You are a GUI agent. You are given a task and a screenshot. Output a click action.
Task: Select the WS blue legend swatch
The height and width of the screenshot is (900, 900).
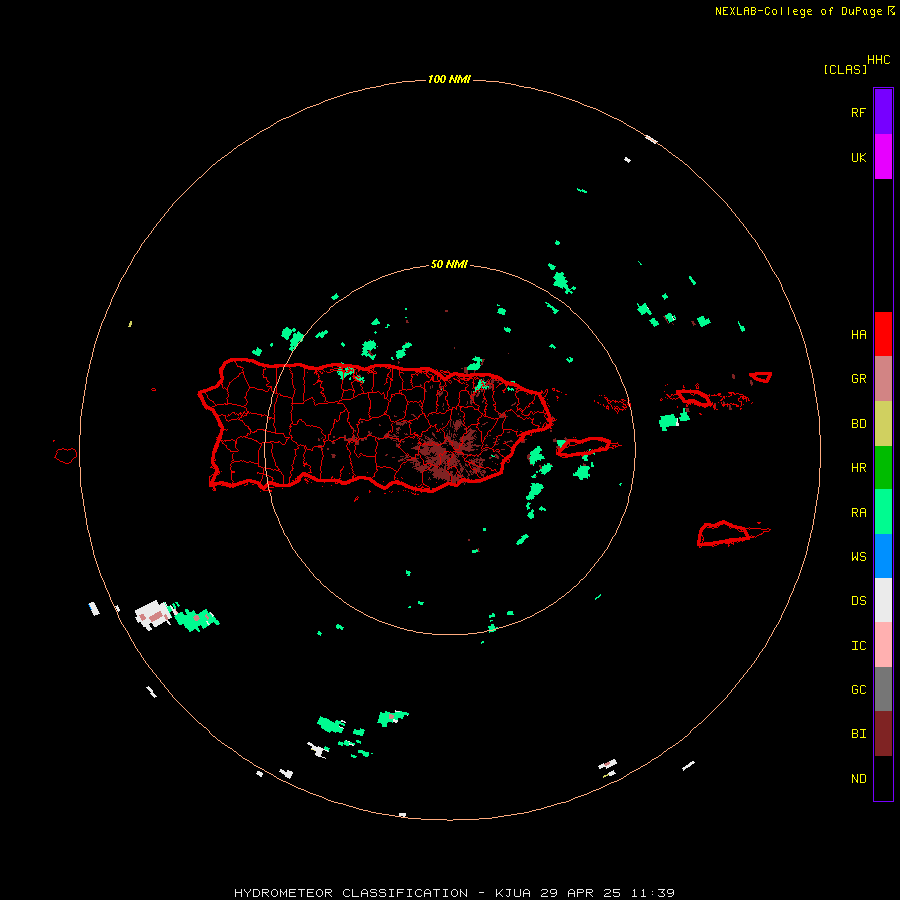tap(883, 556)
